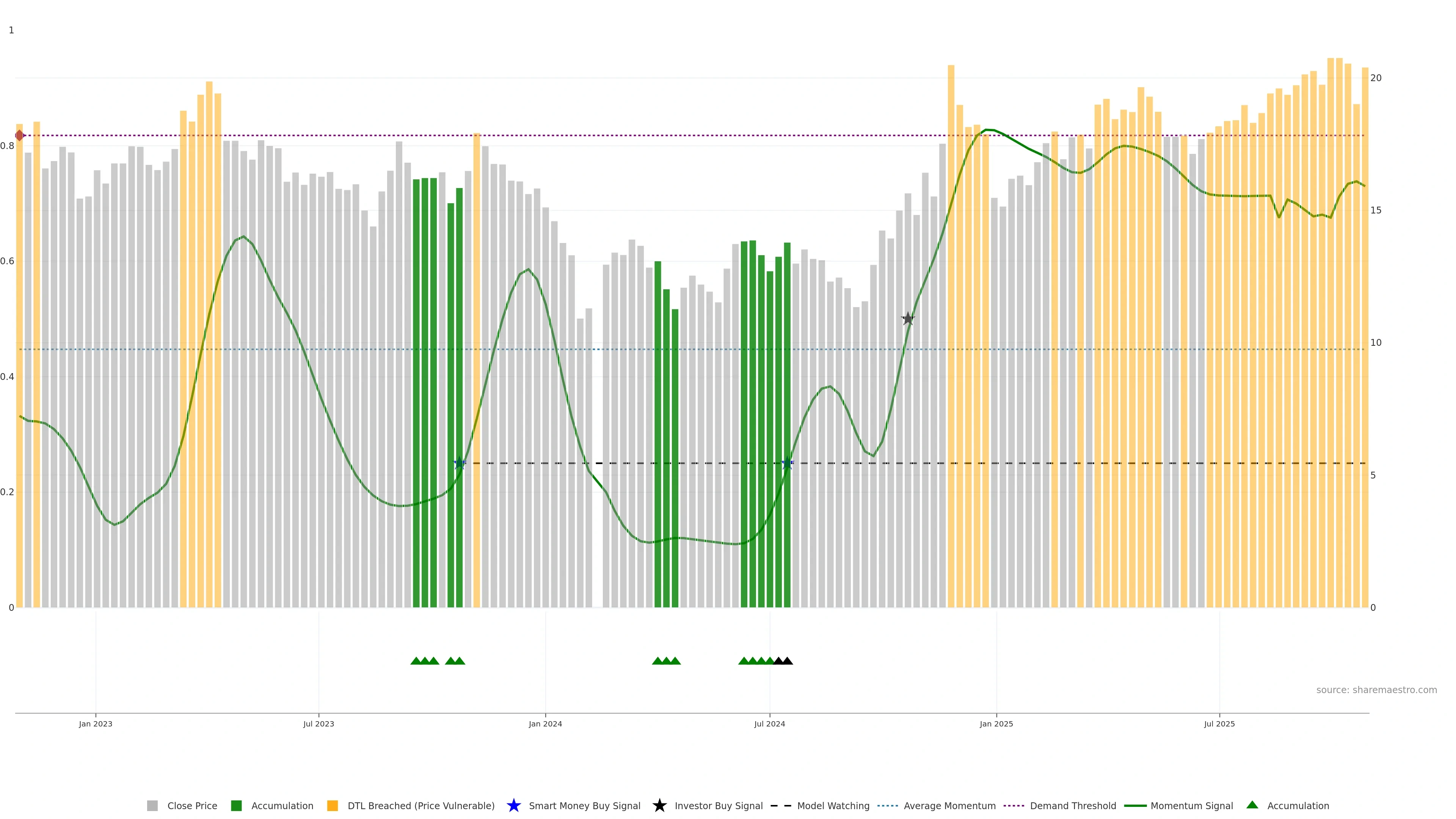The height and width of the screenshot is (819, 1456).
Task: Toggle the Demand Threshold legend entry
Action: (1072, 805)
